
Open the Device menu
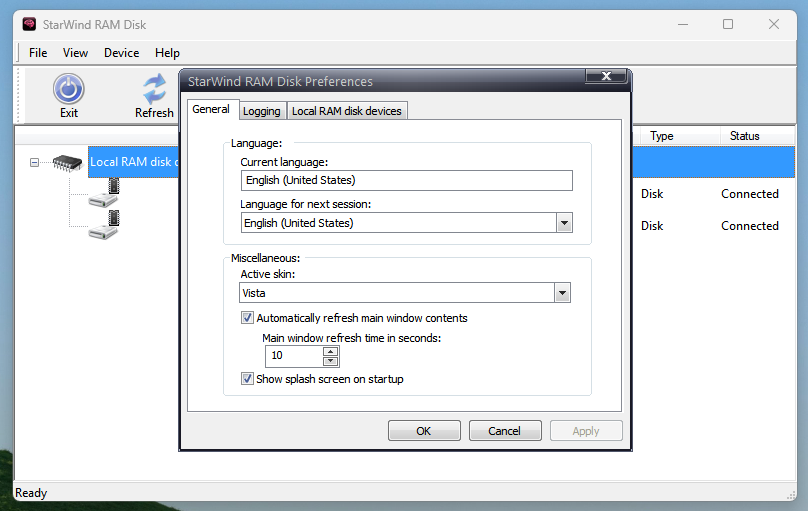[121, 53]
